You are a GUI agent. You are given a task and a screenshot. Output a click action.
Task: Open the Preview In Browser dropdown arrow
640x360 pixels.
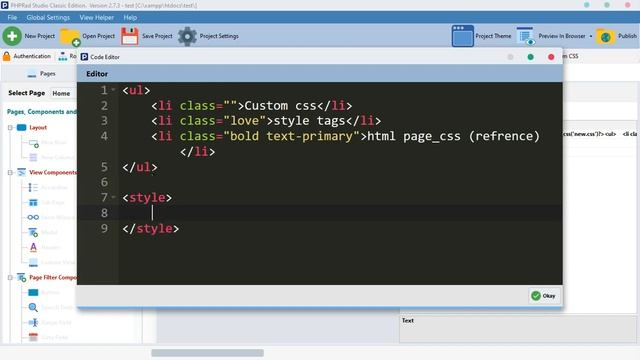[x=591, y=36]
